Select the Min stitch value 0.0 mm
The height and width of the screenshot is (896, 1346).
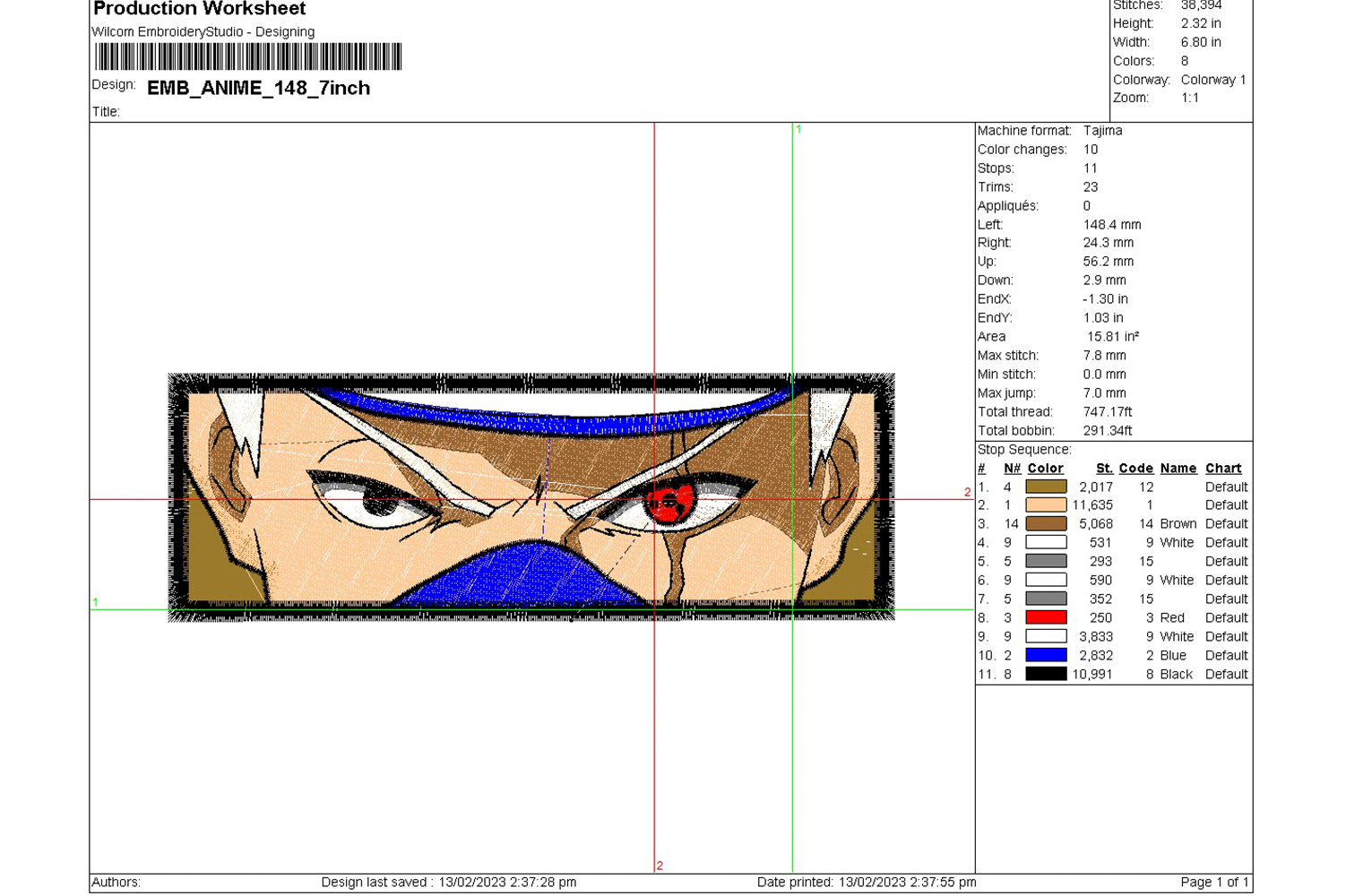tap(1105, 375)
